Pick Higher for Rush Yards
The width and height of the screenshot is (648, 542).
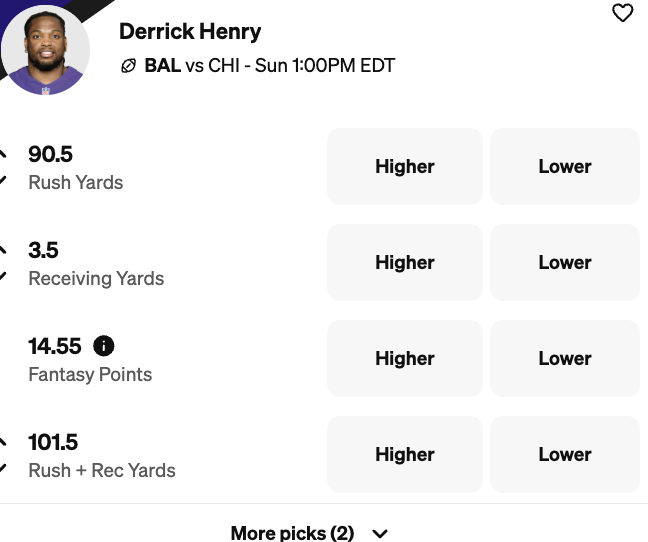point(404,167)
